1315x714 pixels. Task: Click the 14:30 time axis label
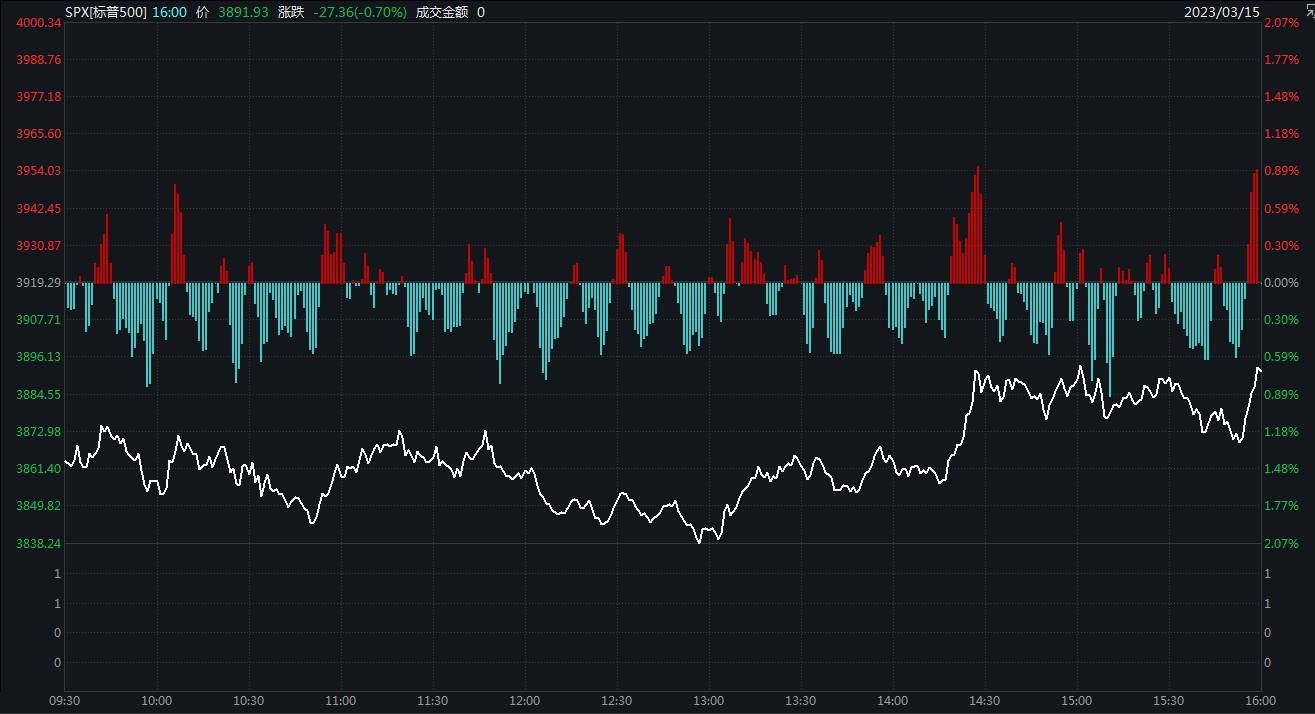pos(984,701)
